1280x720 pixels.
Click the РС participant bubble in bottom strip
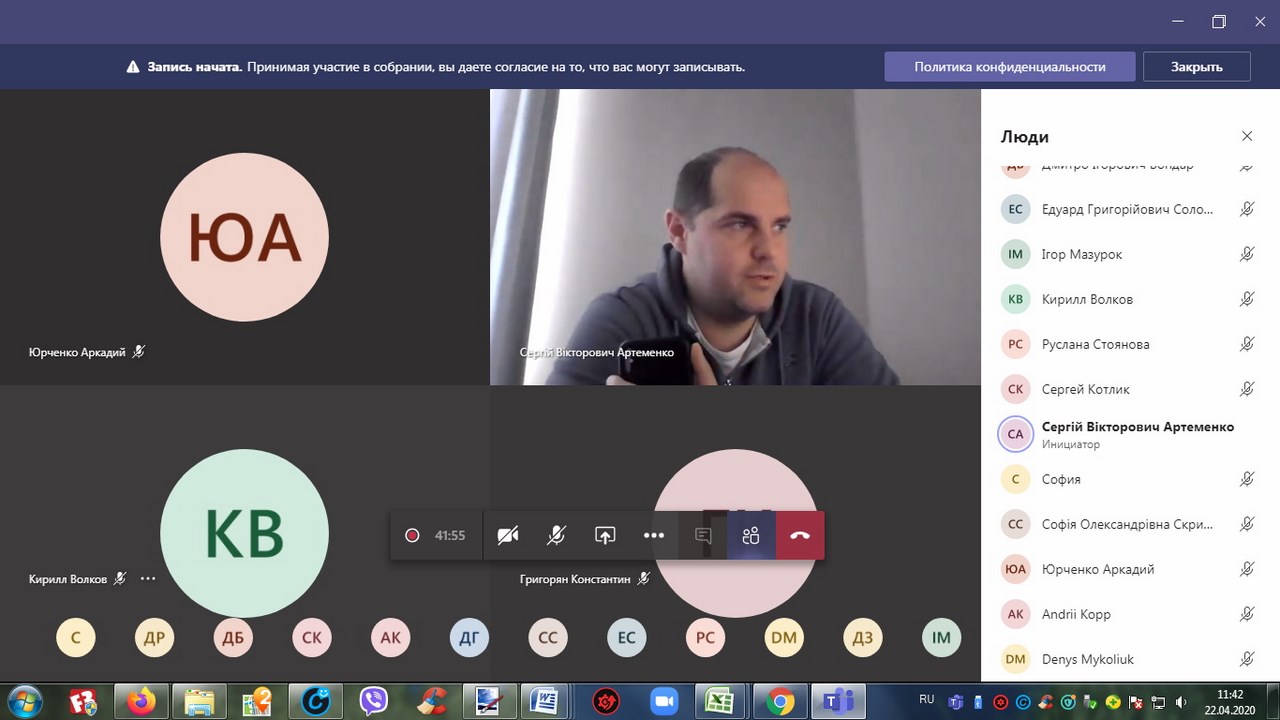(705, 637)
